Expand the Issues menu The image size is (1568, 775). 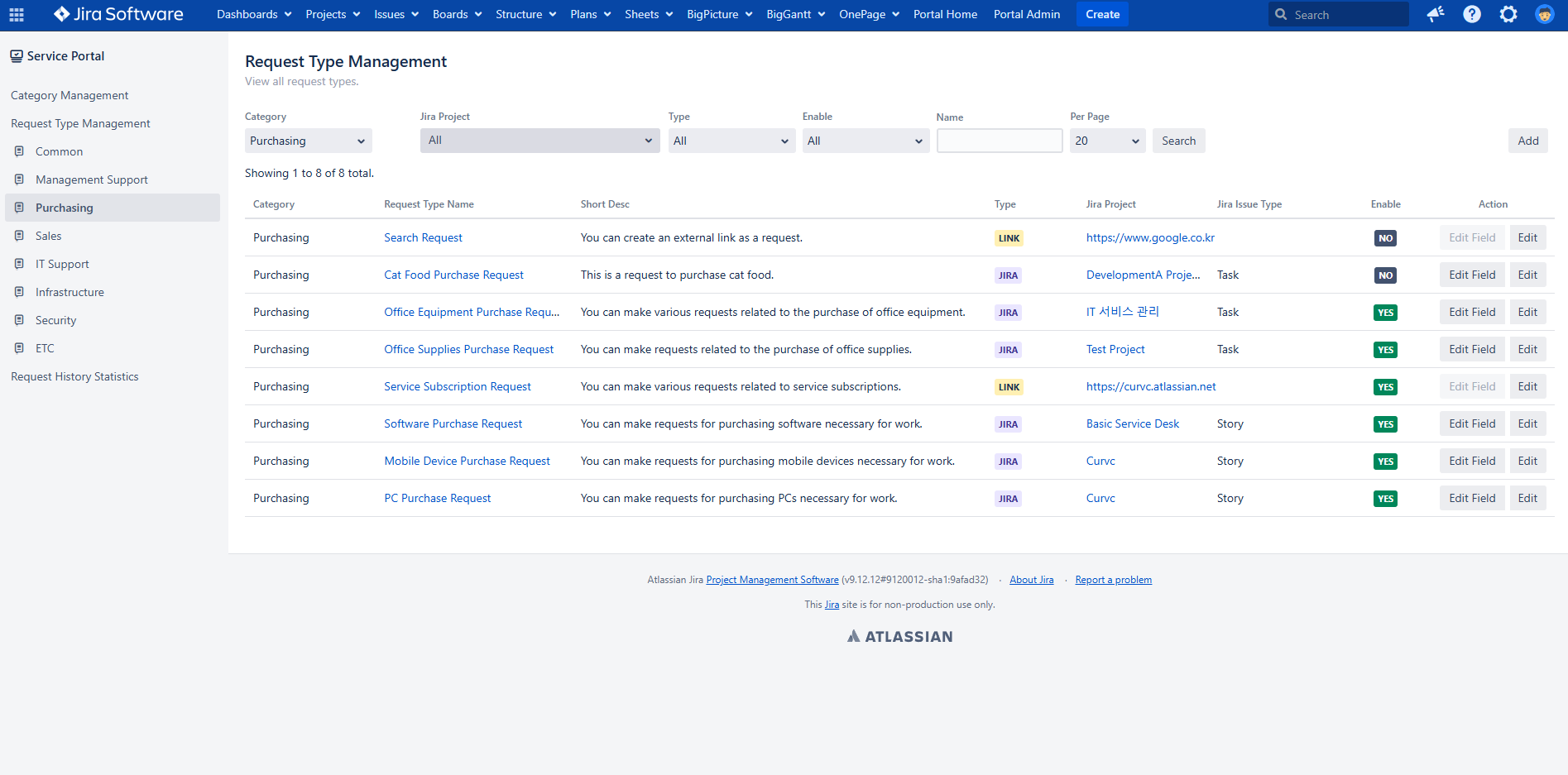tap(396, 14)
